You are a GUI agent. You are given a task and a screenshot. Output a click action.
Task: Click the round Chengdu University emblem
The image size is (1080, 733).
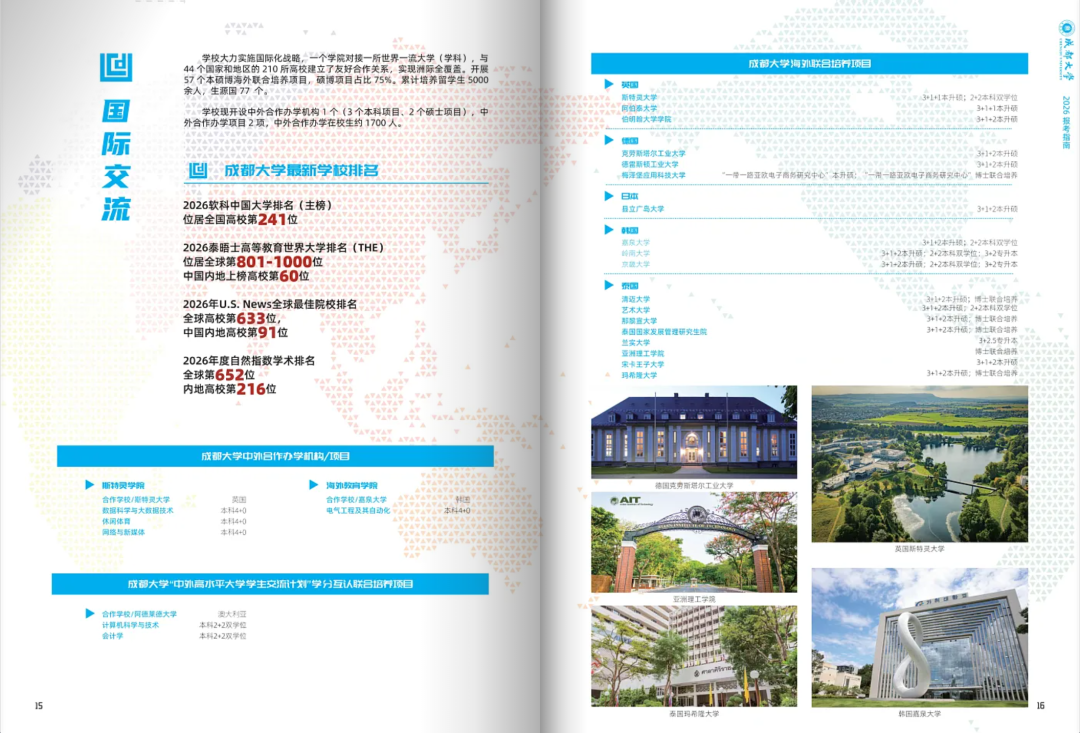[x=1066, y=28]
